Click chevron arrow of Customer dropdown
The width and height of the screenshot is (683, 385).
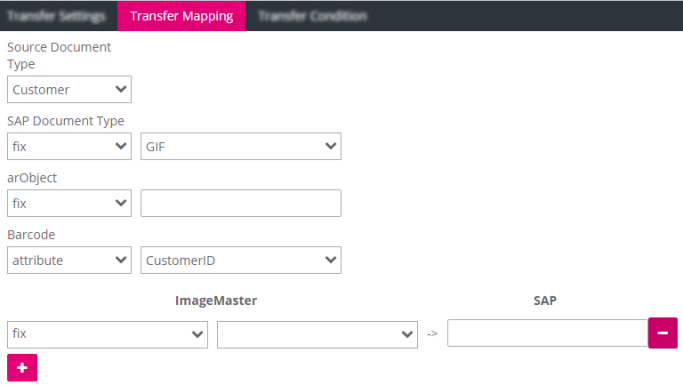pos(121,89)
